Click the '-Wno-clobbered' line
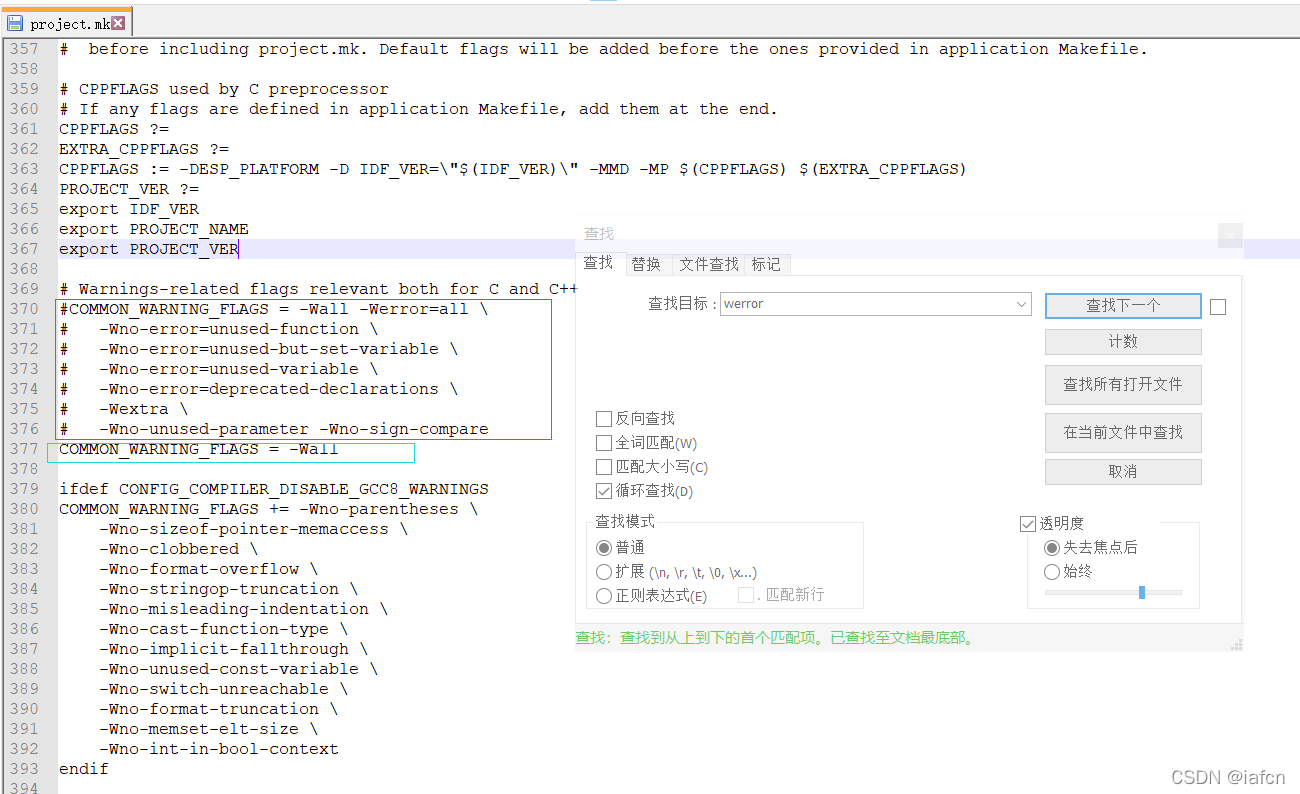 (x=179, y=549)
